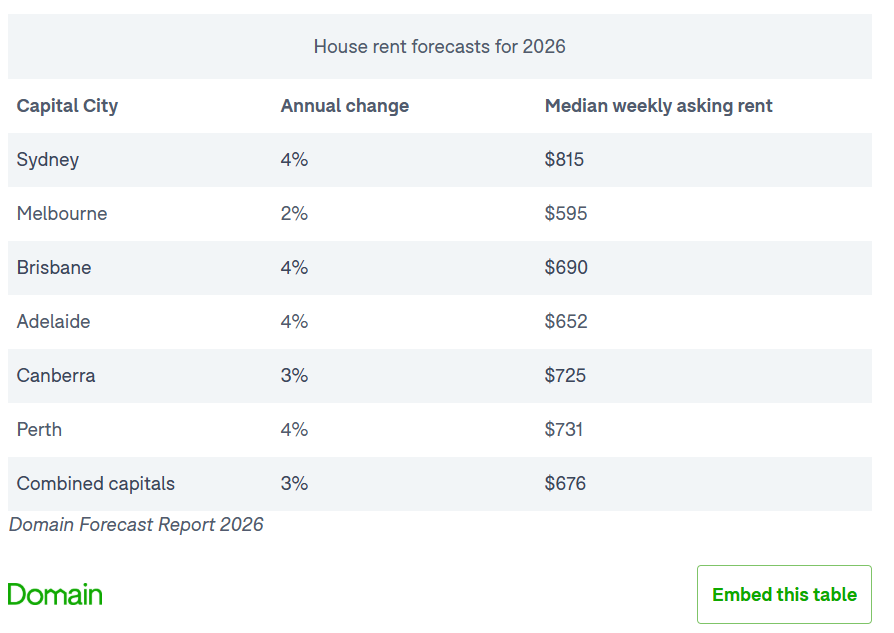Click the Capital City column header
894x633 pixels.
[x=67, y=106]
